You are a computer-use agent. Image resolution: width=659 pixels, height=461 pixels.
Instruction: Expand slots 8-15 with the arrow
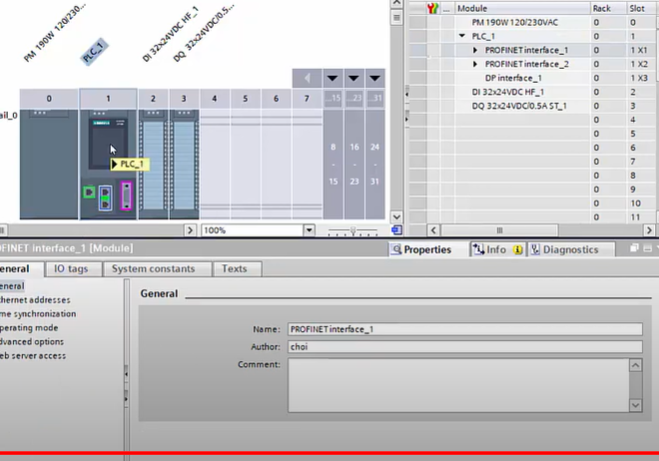point(332,78)
